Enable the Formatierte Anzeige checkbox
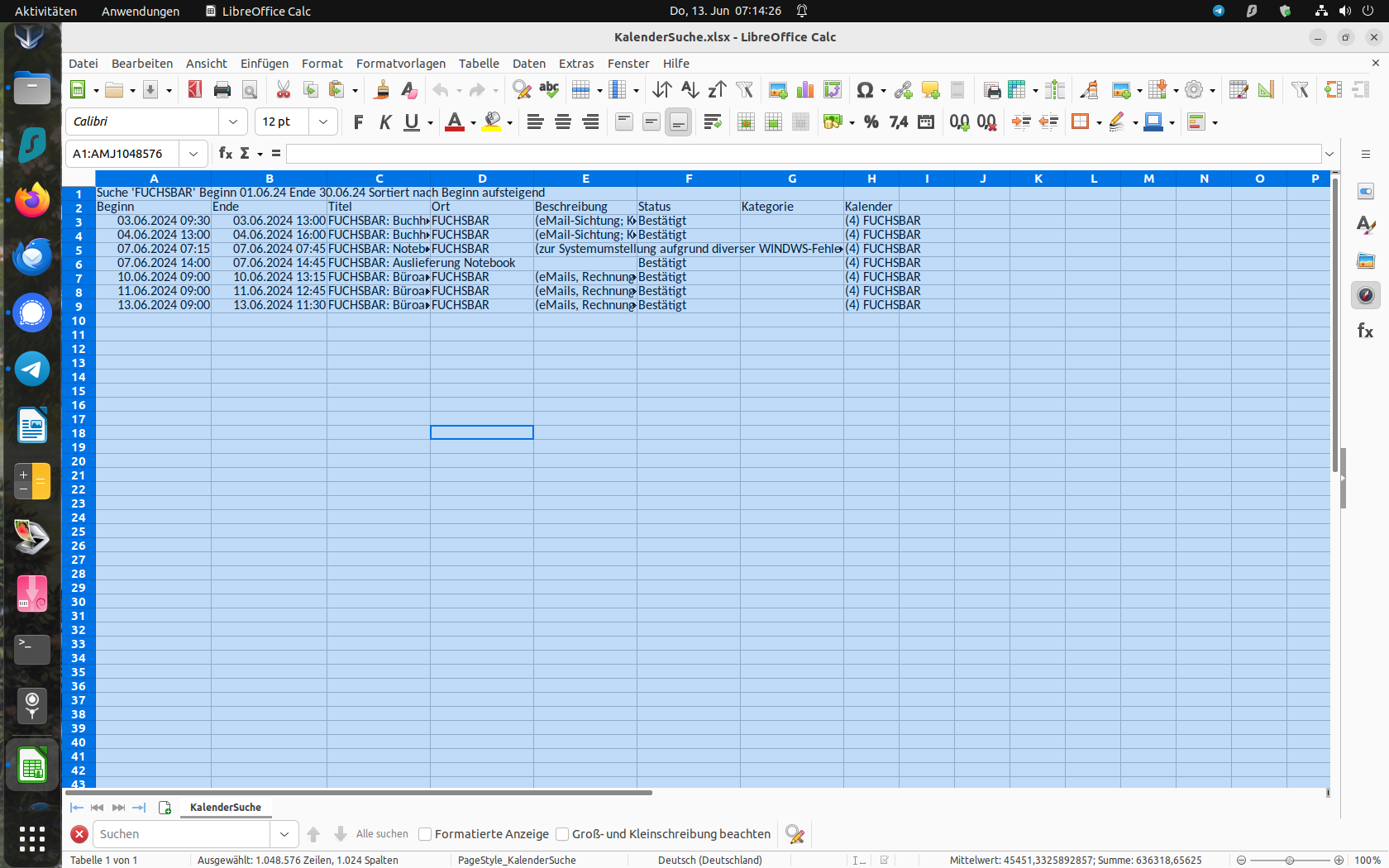This screenshot has height=868, width=1389. click(x=425, y=834)
